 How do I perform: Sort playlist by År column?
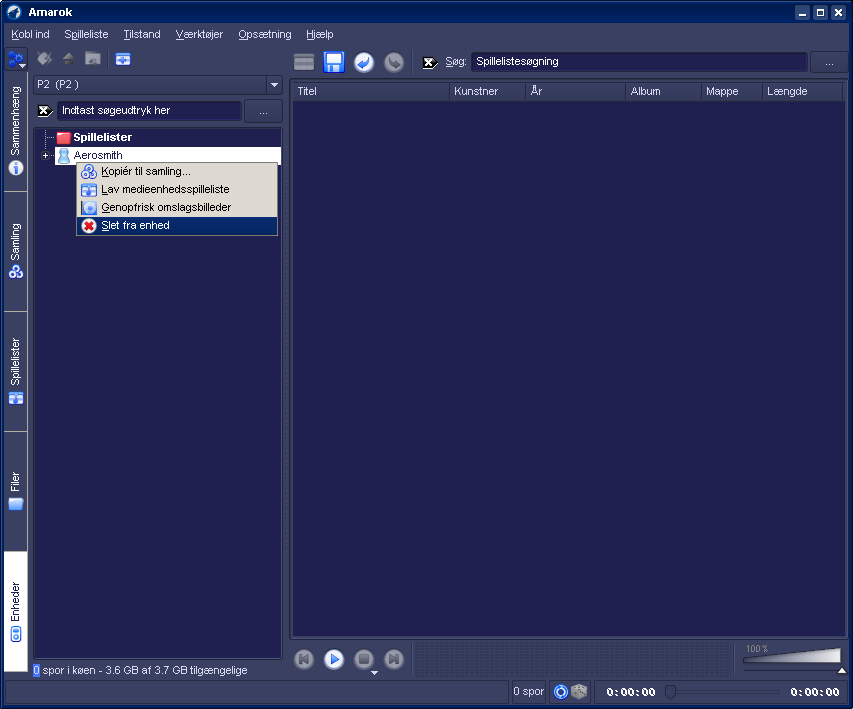(x=576, y=91)
